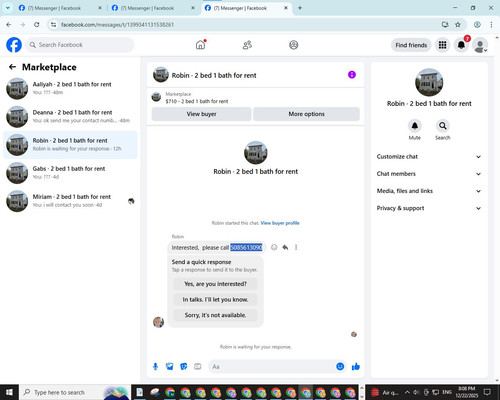Send a thumbs-up like
This screenshot has width=500, height=400.
click(356, 367)
